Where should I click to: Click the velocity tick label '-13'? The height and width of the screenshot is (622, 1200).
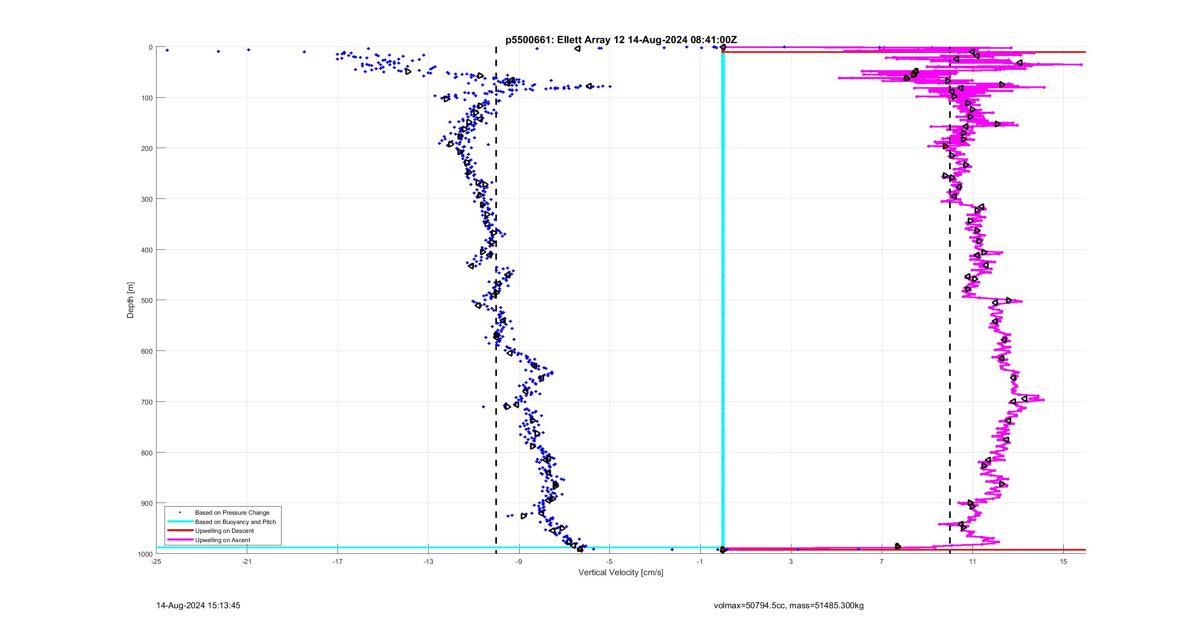coord(428,562)
